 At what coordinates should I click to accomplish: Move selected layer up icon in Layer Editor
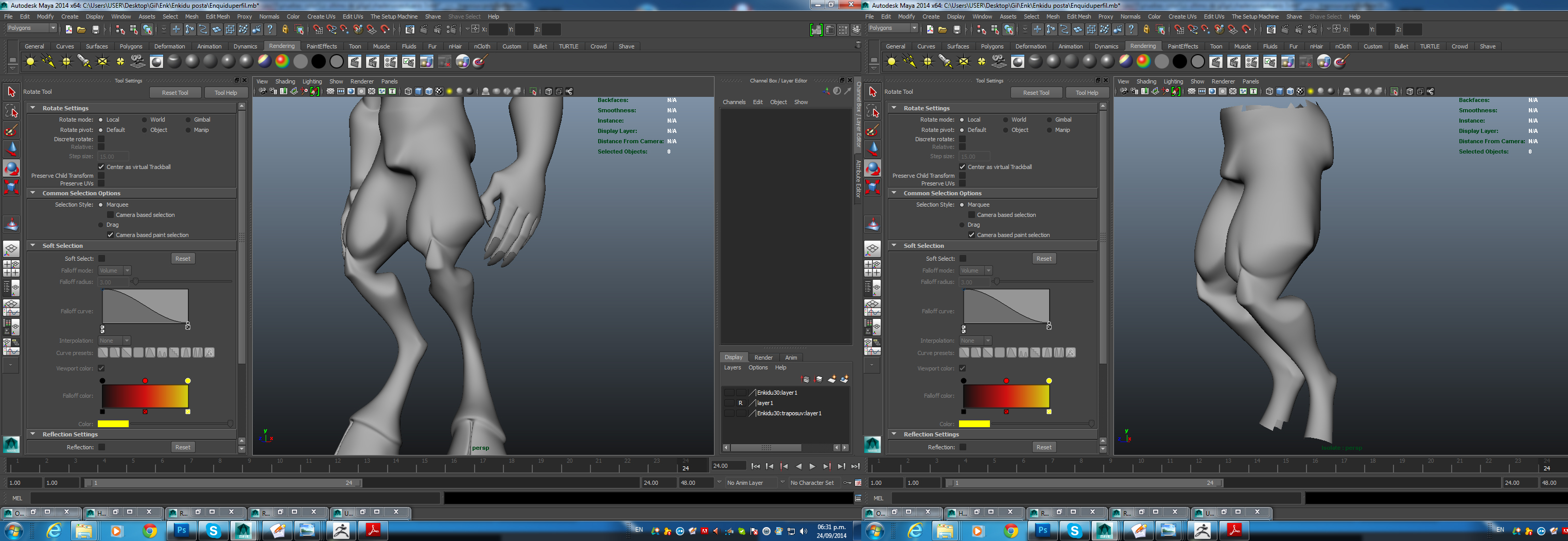point(805,379)
